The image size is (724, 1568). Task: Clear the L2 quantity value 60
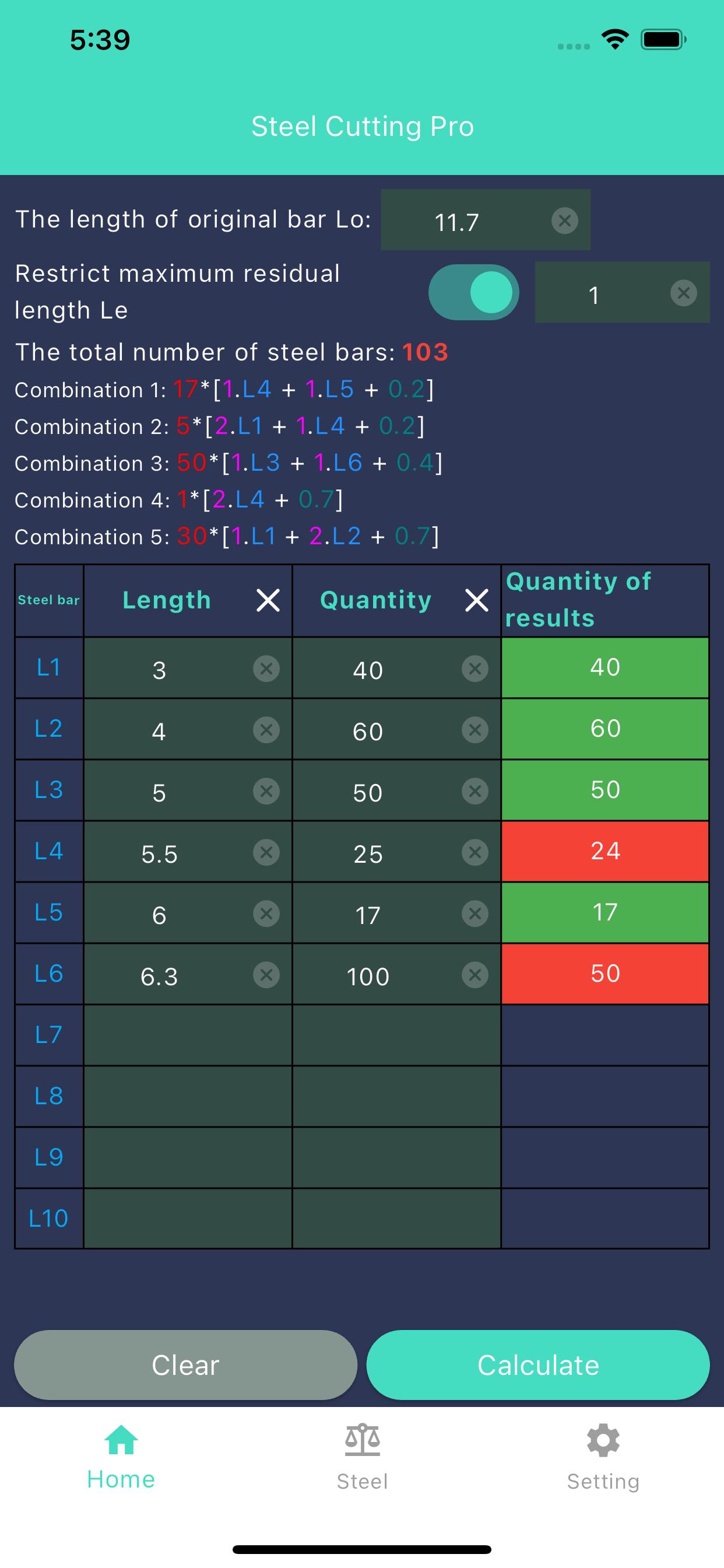click(475, 730)
